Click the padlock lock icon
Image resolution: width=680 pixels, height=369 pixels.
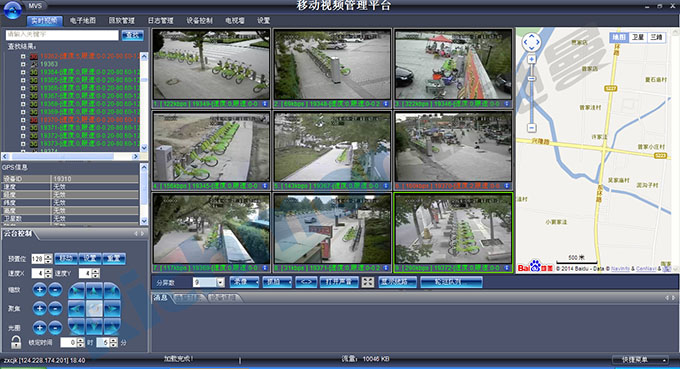(x=16, y=342)
